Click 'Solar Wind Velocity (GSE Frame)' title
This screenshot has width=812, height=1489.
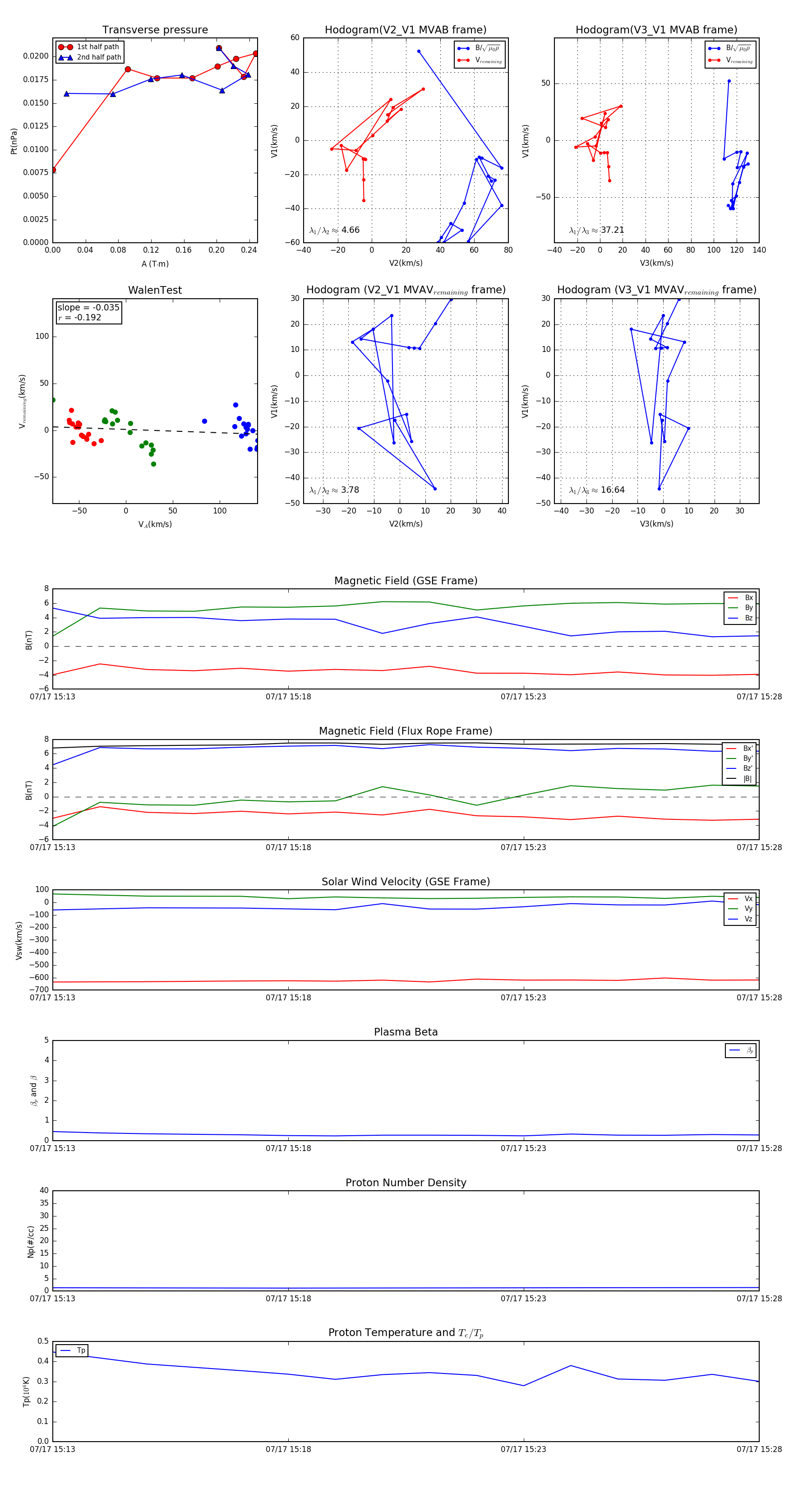pos(406,882)
